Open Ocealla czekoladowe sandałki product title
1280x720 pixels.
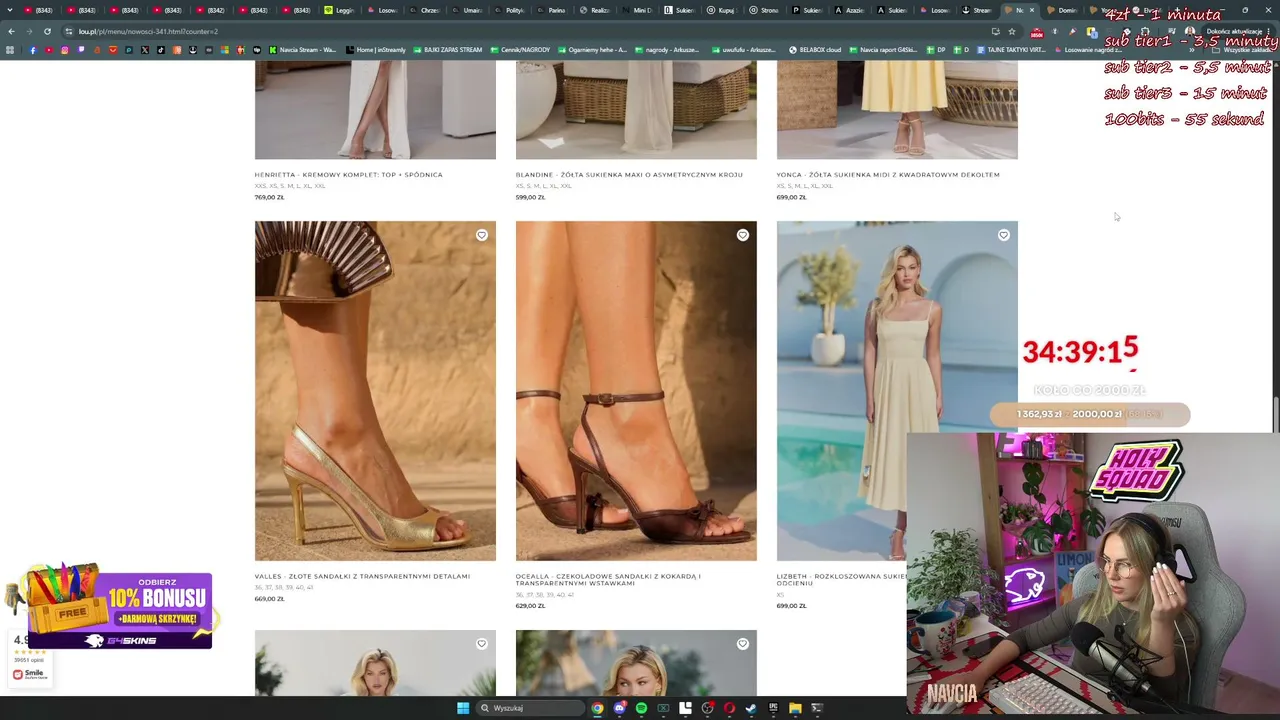(608, 579)
